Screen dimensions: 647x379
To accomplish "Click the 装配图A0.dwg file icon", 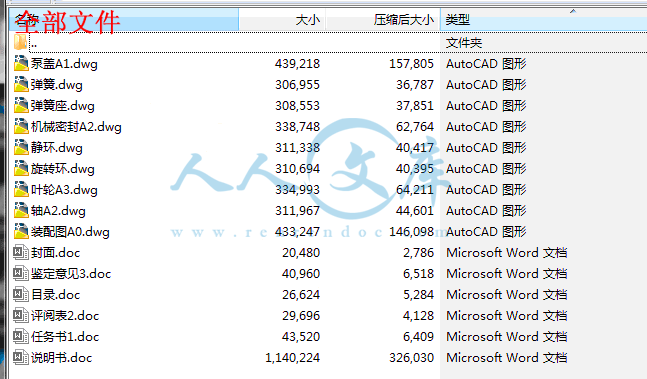I will click(21, 232).
